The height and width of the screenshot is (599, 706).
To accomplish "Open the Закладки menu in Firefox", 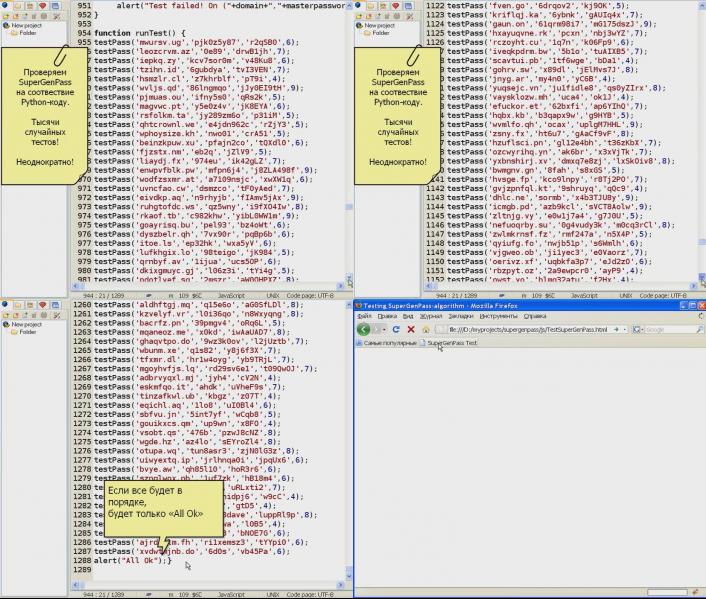I will [x=461, y=316].
